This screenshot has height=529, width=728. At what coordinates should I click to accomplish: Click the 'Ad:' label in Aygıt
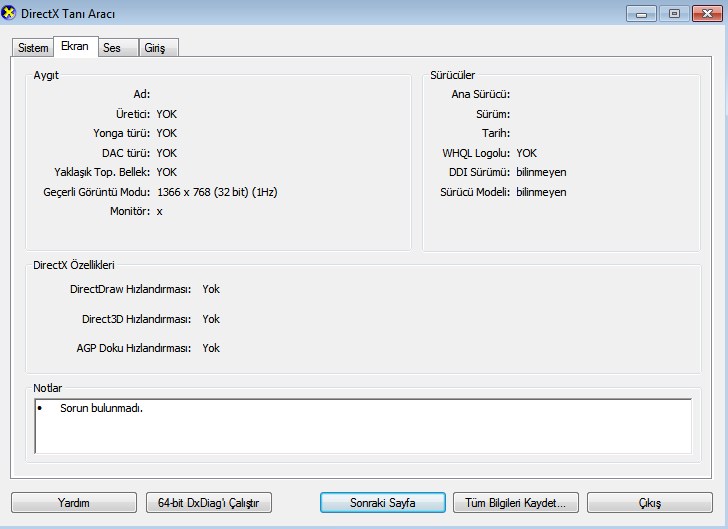pyautogui.click(x=142, y=94)
